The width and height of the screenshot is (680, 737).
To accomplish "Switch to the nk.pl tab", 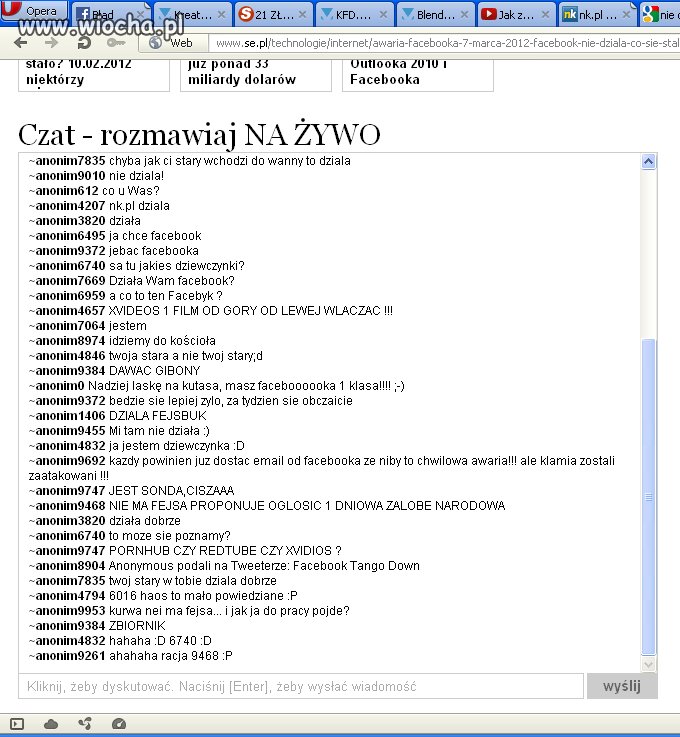I will click(x=597, y=15).
